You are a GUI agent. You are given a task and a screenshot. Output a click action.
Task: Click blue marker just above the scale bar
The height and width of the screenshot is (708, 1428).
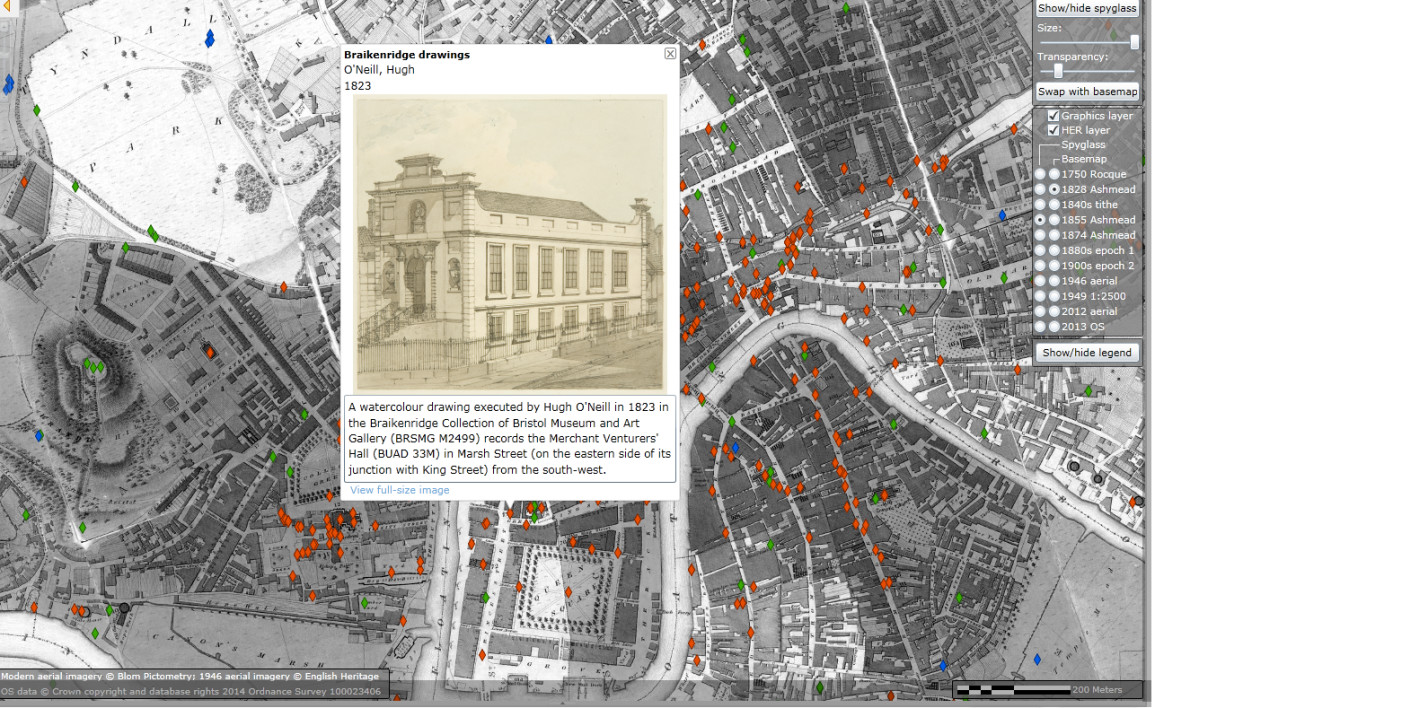click(x=1037, y=659)
